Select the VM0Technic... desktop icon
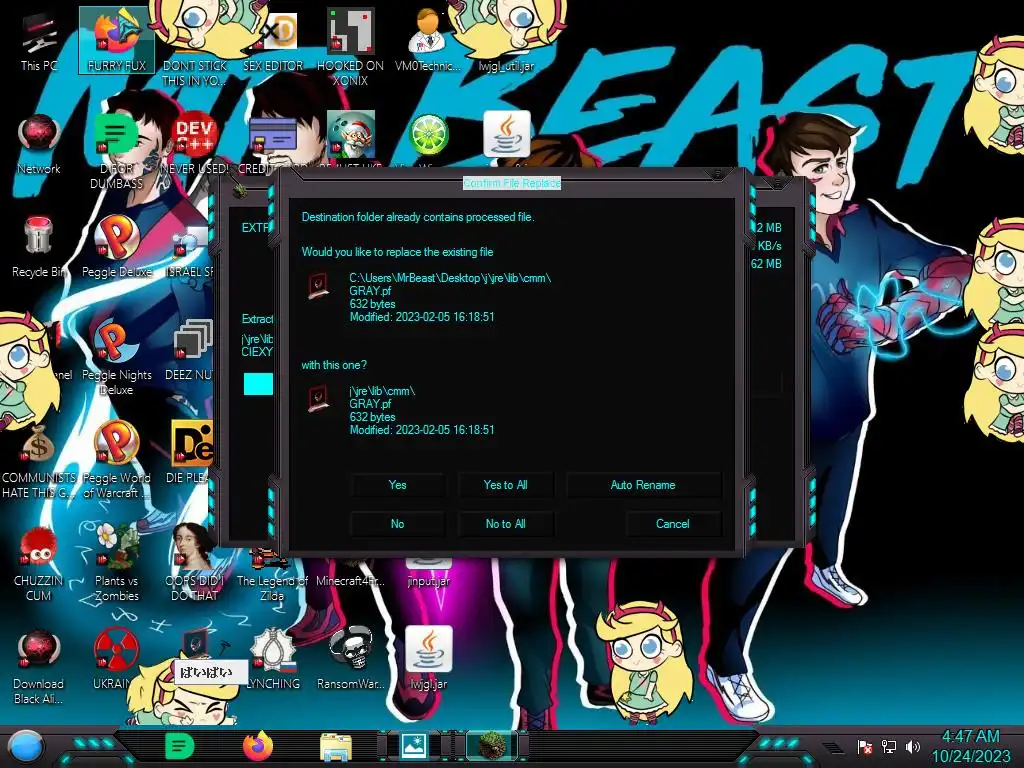Screen dimensions: 1024x768 pyautogui.click(x=428, y=40)
